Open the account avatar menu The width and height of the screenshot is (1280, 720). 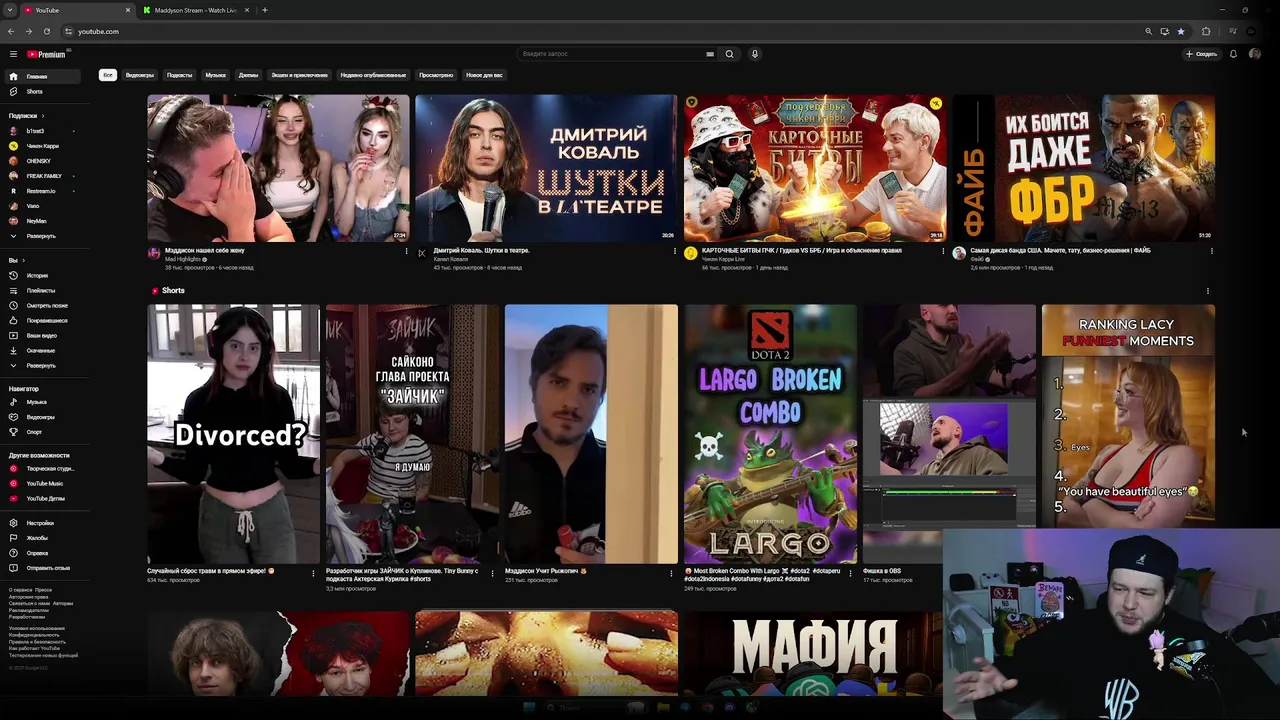click(x=1255, y=54)
